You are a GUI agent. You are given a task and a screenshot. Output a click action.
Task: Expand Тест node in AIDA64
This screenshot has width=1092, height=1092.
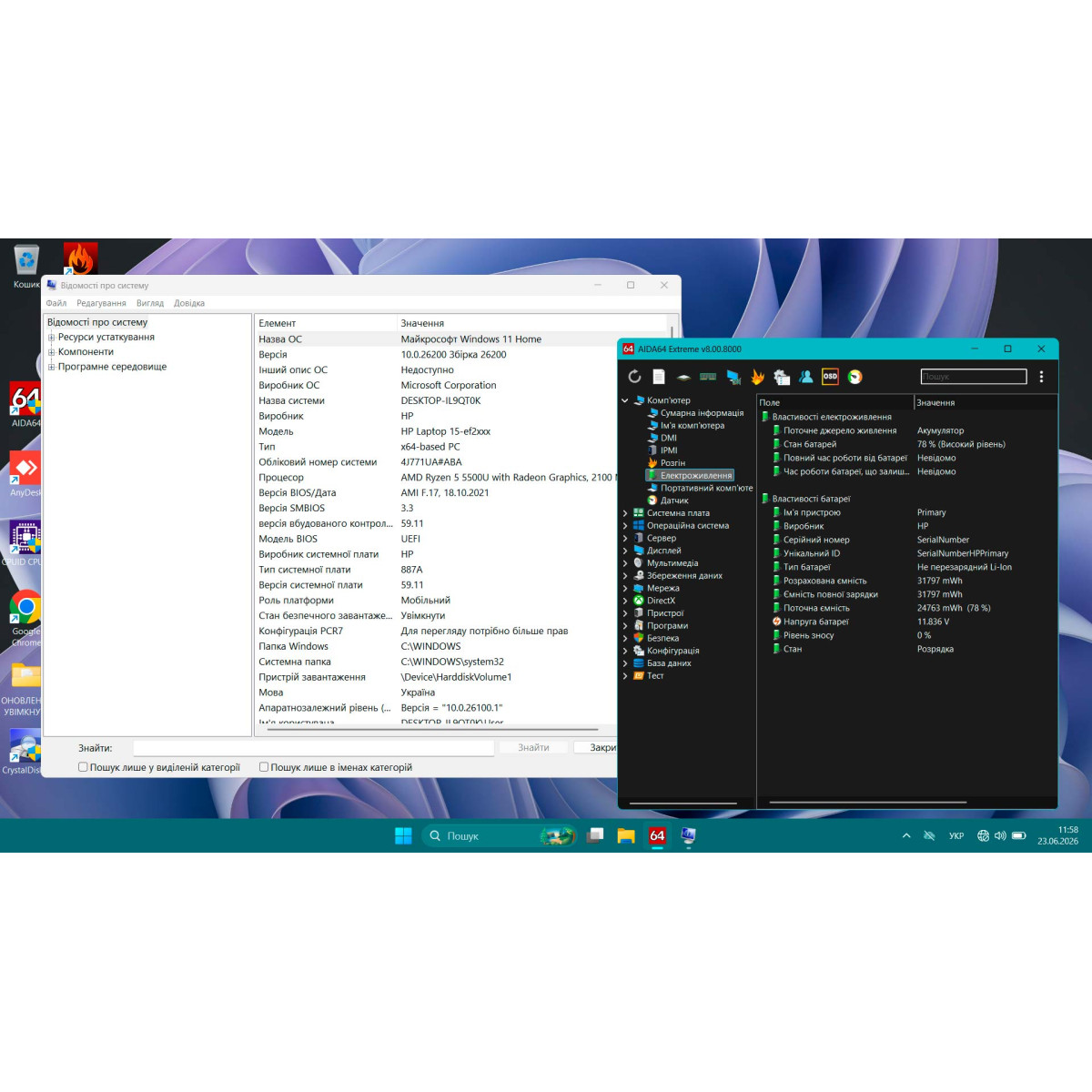(625, 676)
